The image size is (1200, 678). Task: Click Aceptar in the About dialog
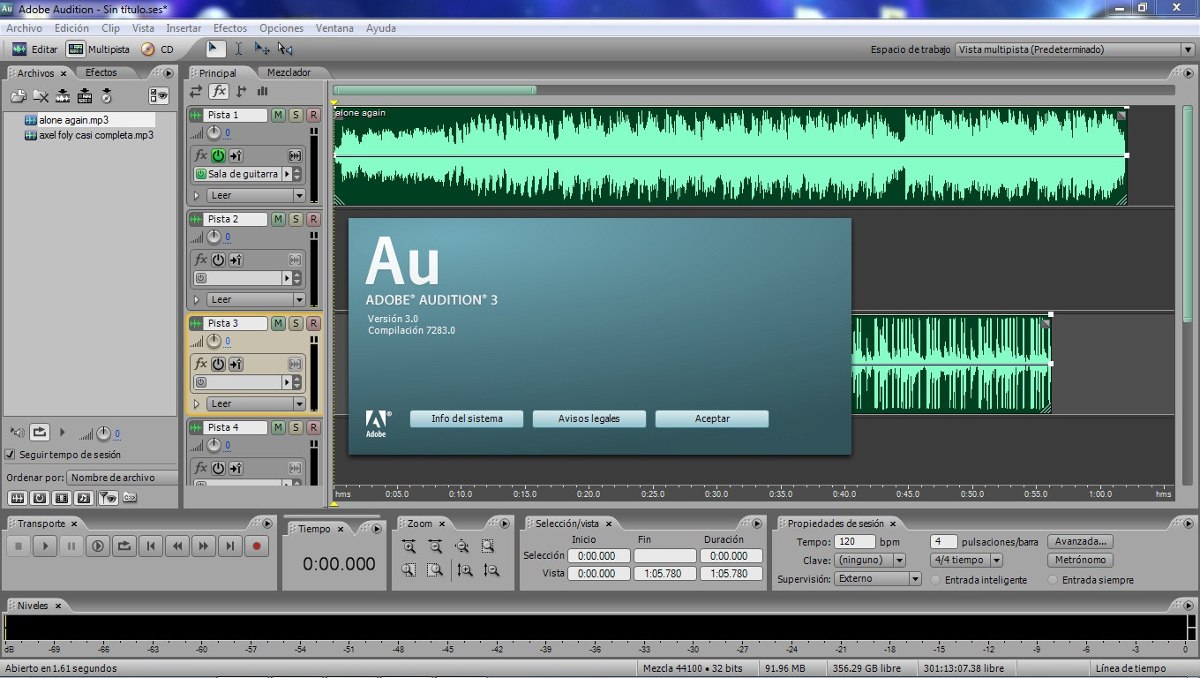tap(712, 419)
